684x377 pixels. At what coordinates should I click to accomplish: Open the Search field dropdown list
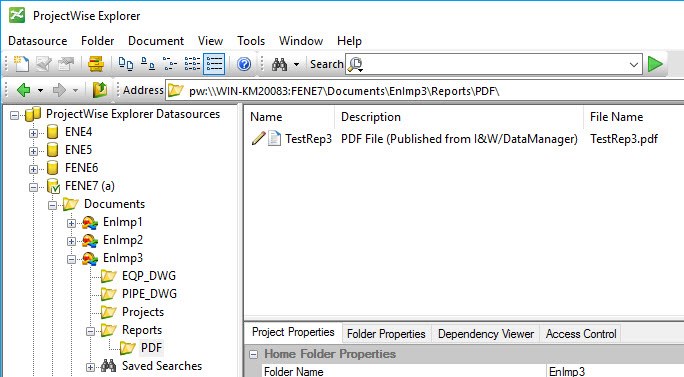tap(633, 65)
